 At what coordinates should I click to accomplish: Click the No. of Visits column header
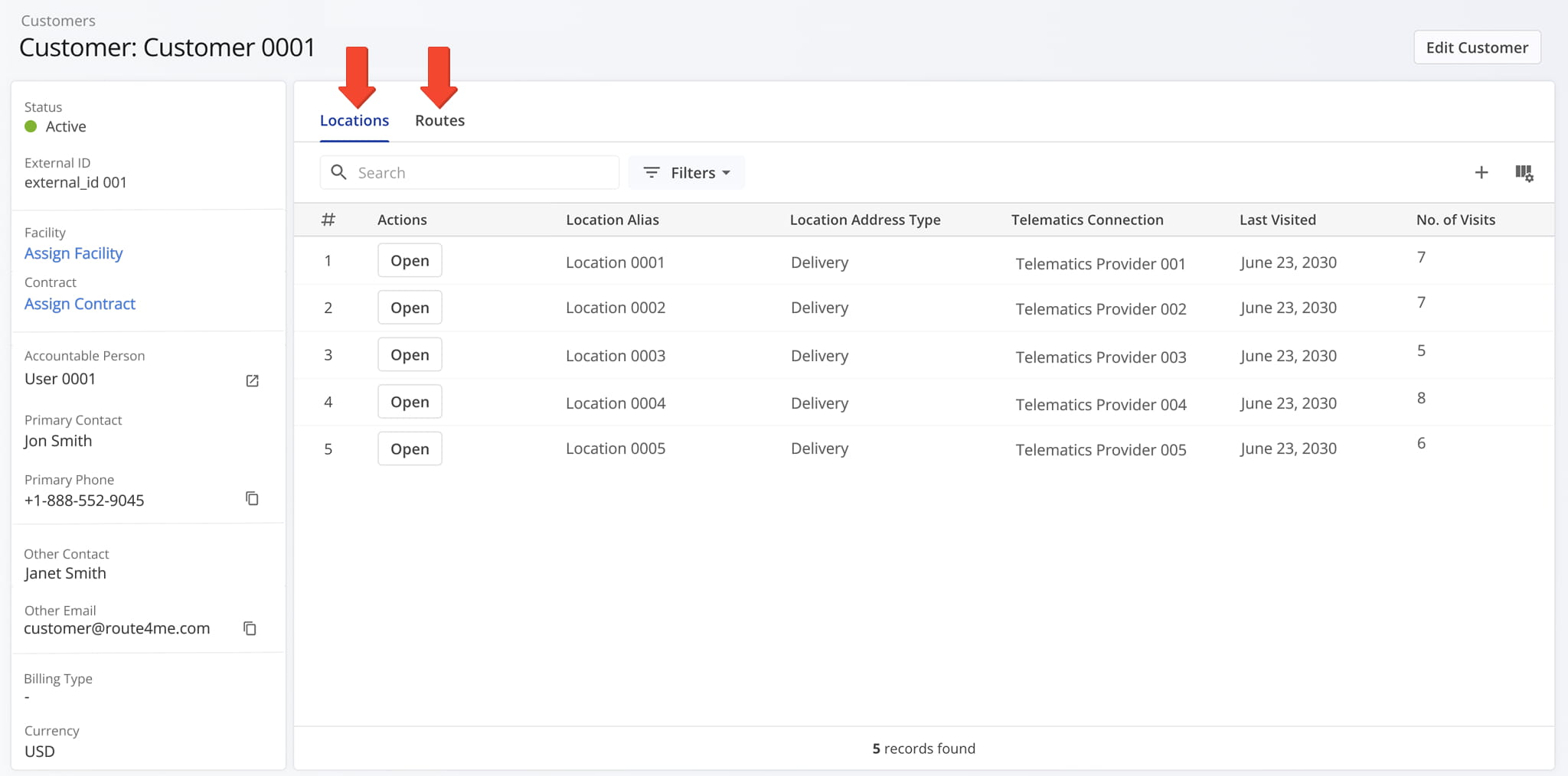(x=1455, y=220)
